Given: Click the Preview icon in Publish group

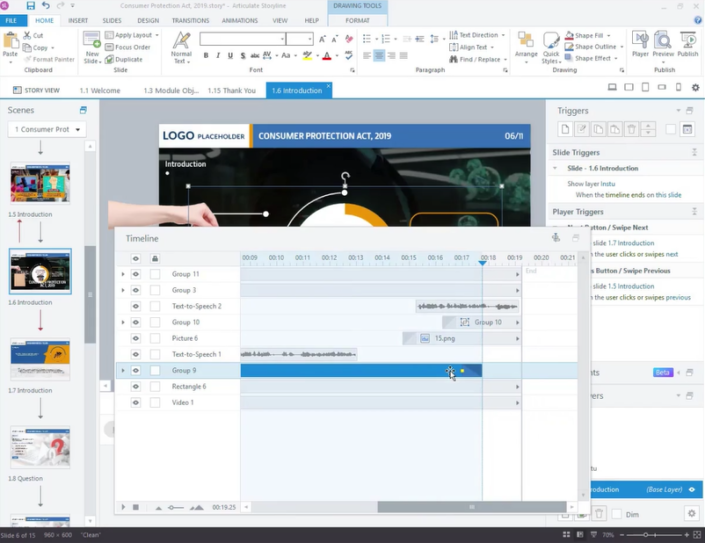Looking at the screenshot, I should [x=664, y=43].
